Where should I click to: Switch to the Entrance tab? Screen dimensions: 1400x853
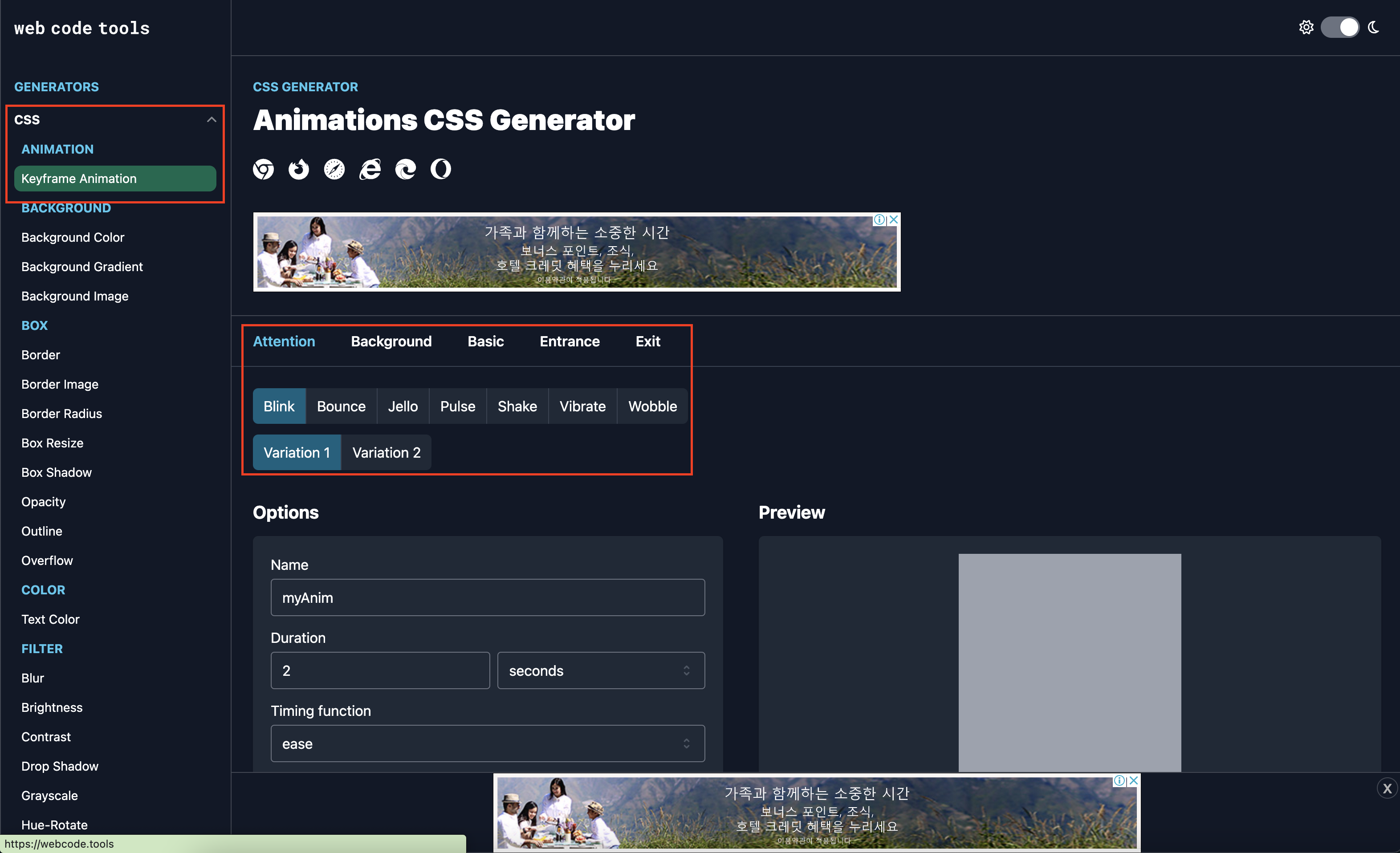pyautogui.click(x=570, y=341)
